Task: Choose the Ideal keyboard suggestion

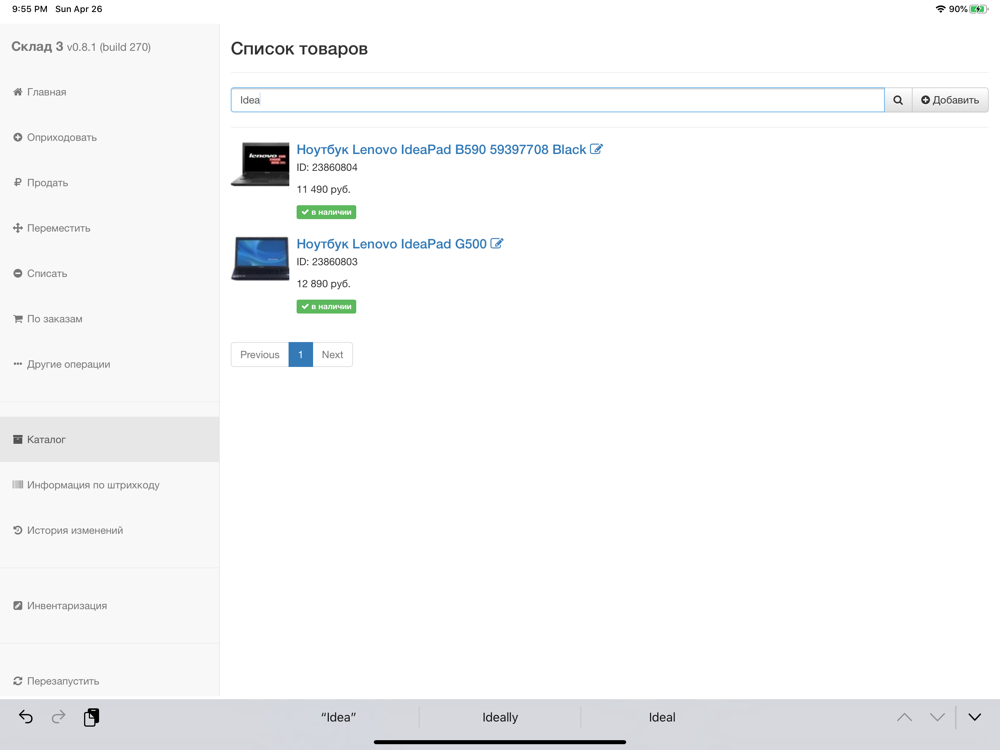Action: 662,717
